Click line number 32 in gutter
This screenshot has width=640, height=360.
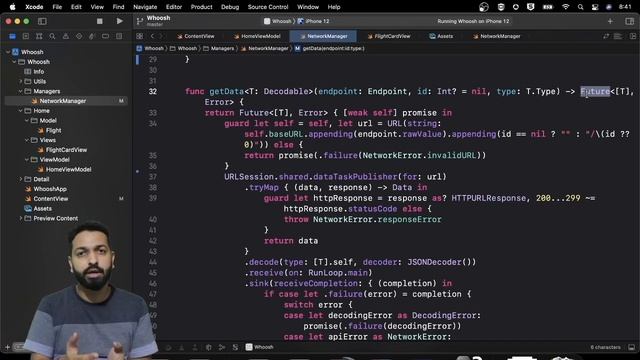coord(153,91)
